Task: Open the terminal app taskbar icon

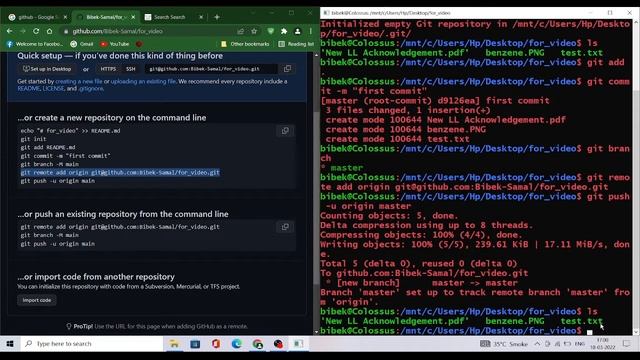Action: [x=299, y=344]
